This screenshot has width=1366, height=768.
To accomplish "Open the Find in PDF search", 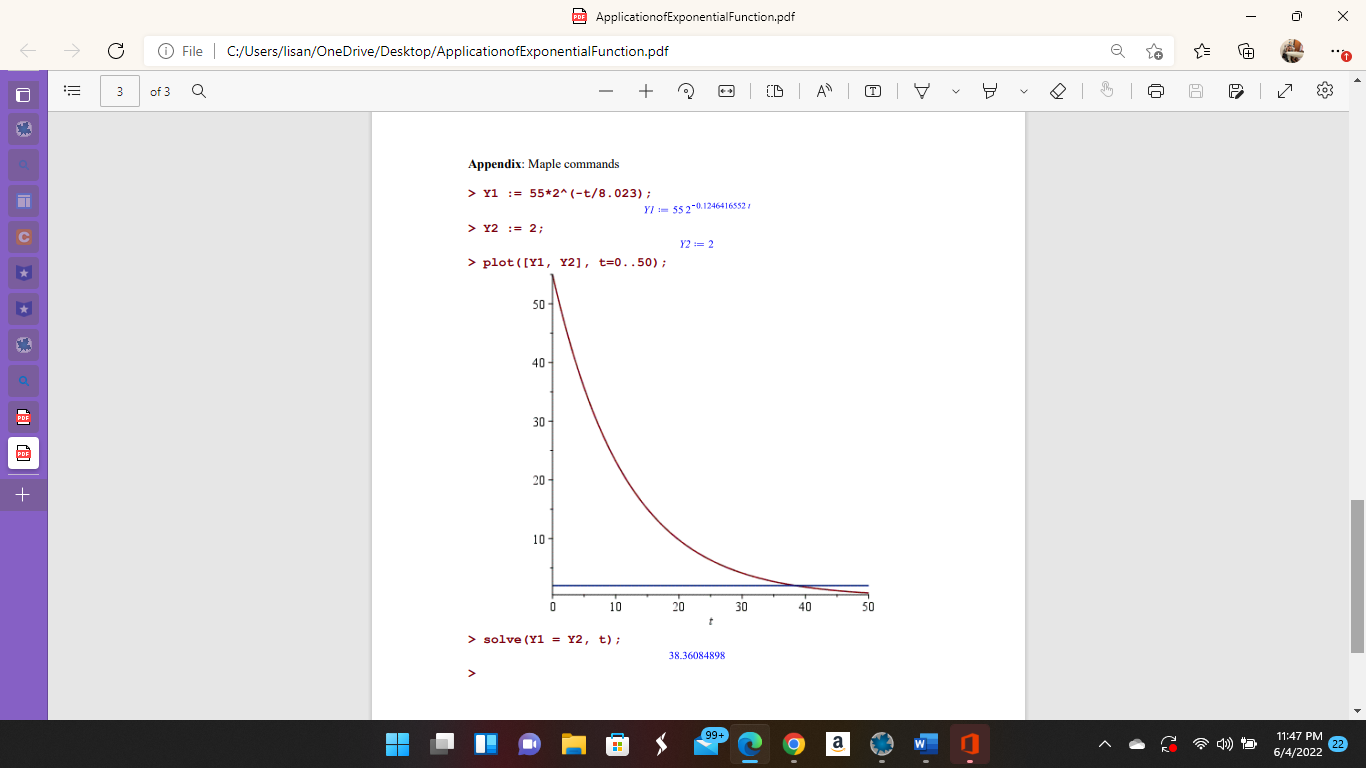I will click(199, 91).
